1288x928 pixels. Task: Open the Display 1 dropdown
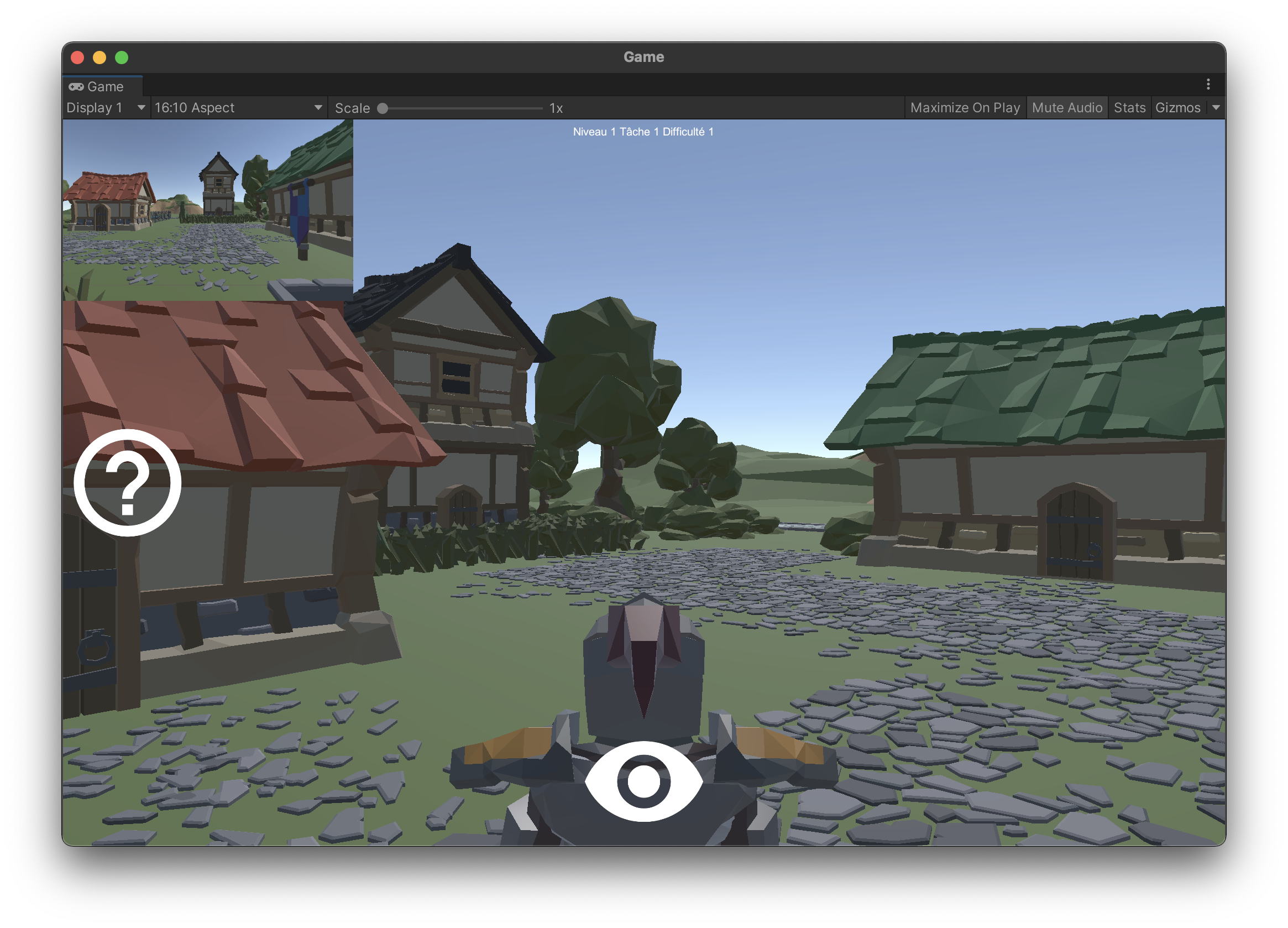pyautogui.click(x=106, y=108)
